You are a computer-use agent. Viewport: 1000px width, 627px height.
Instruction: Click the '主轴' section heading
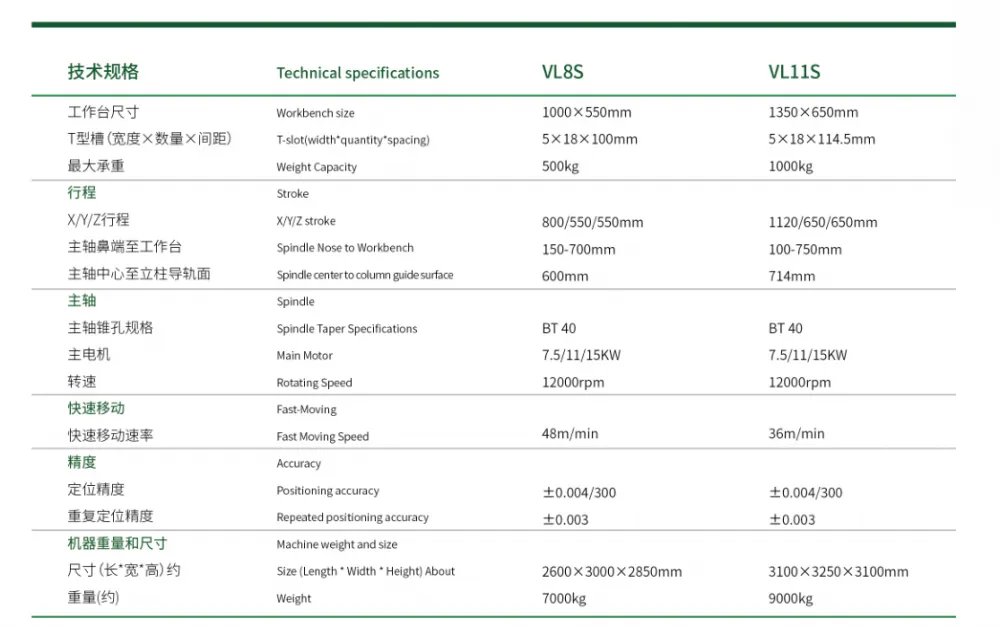[x=82, y=300]
